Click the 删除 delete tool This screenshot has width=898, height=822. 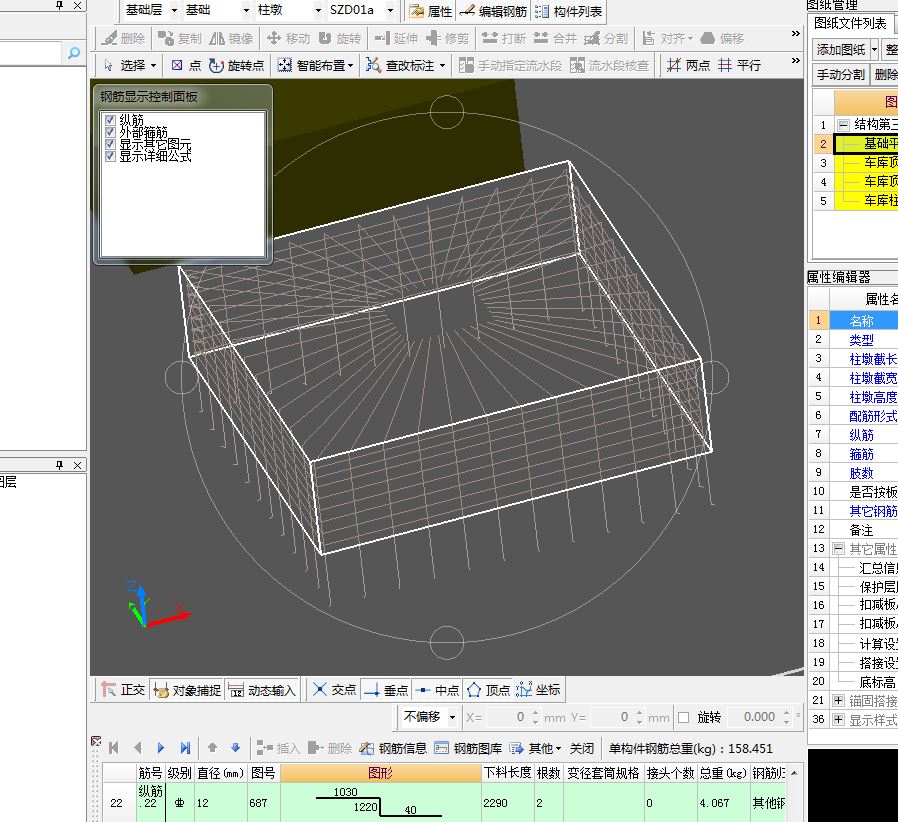pos(124,38)
